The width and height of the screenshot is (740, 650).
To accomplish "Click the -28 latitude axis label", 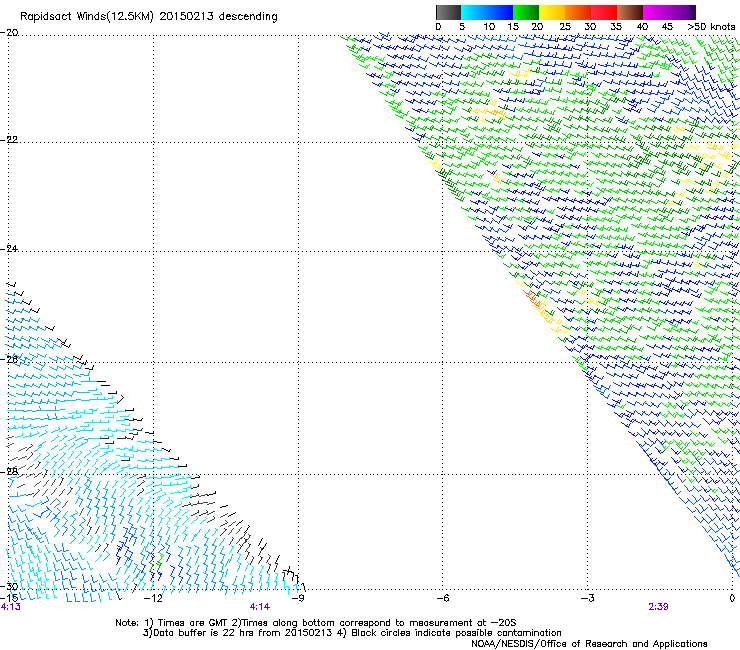I will pyautogui.click(x=9, y=471).
